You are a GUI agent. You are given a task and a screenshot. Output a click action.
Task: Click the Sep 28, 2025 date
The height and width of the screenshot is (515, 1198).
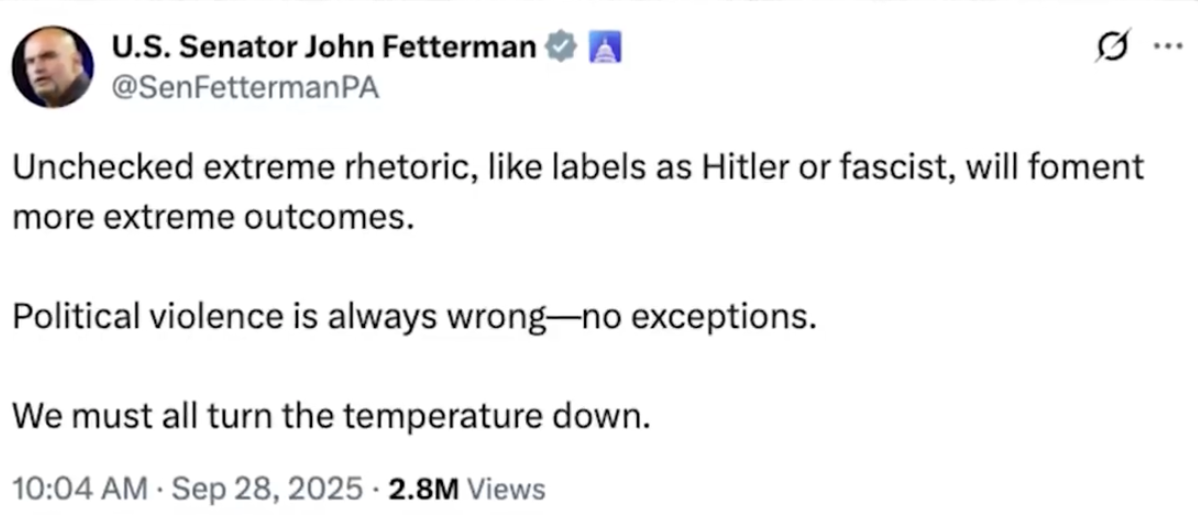pyautogui.click(x=265, y=489)
